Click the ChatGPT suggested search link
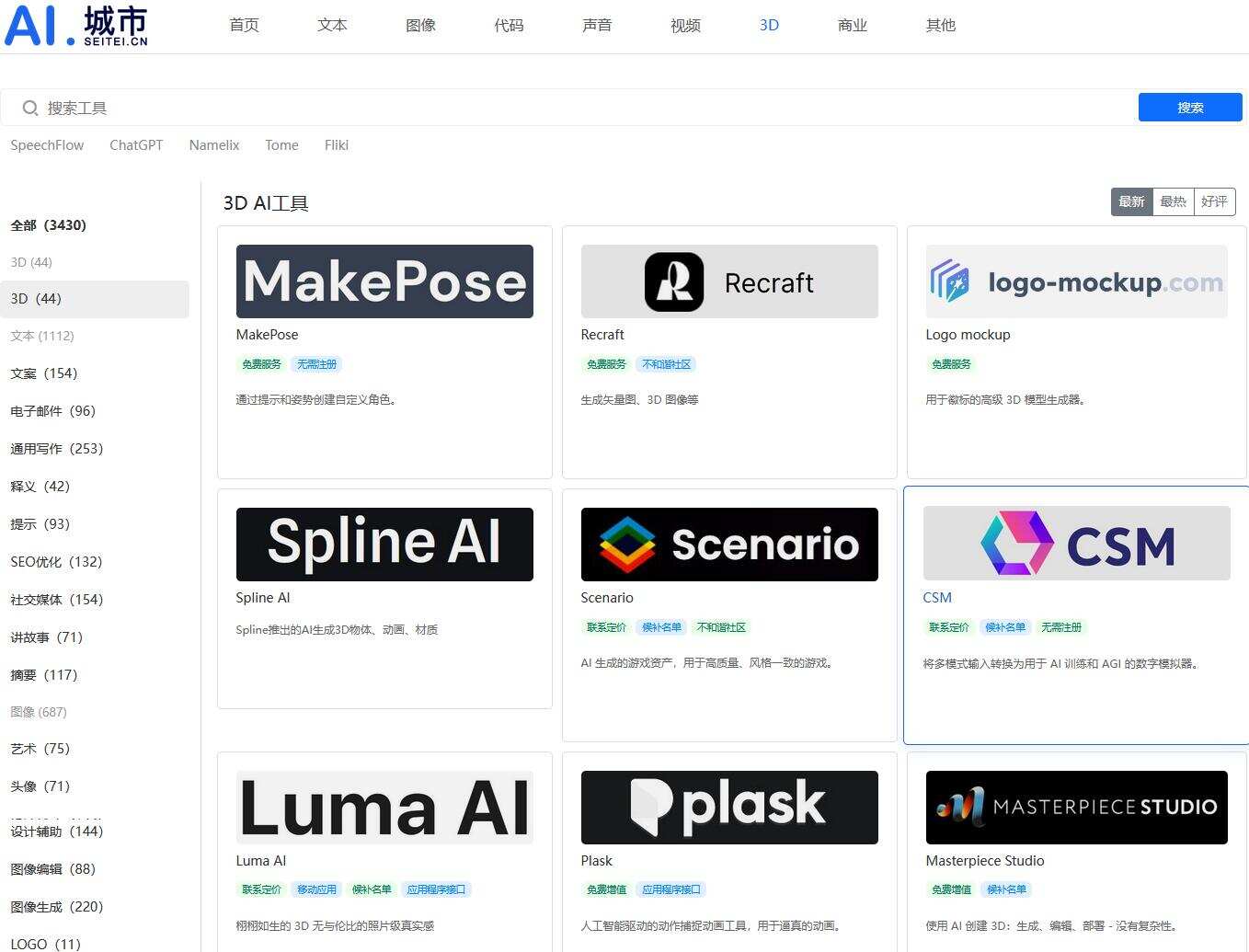This screenshot has height=952, width=1249. (x=136, y=145)
